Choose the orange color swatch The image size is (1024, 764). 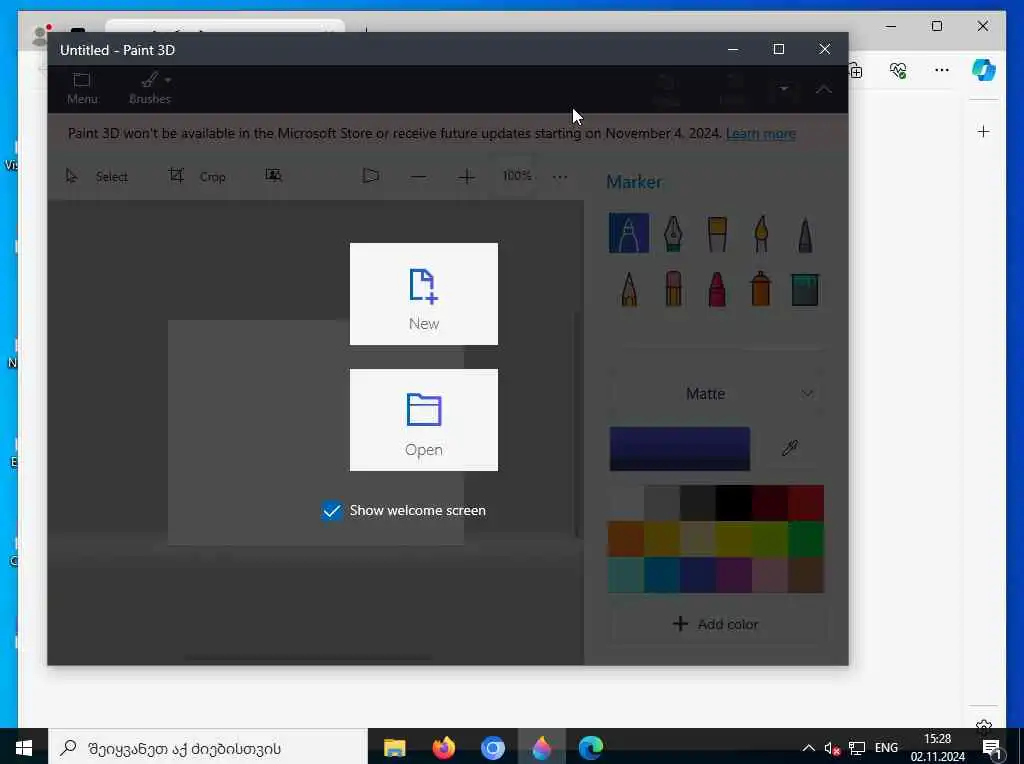[x=626, y=539]
